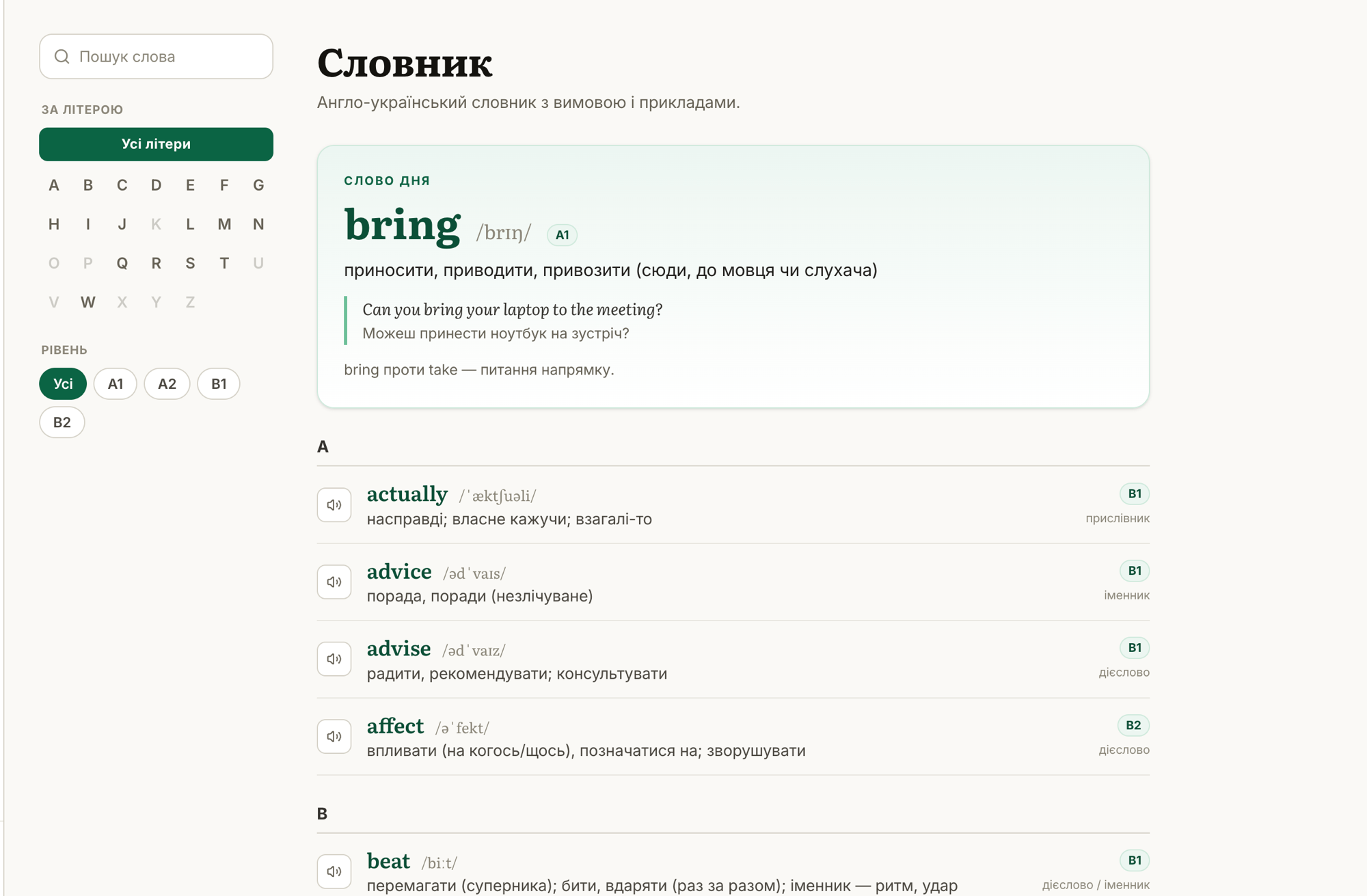Filter words by letter I
This screenshot has width=1367, height=896.
[x=88, y=224]
